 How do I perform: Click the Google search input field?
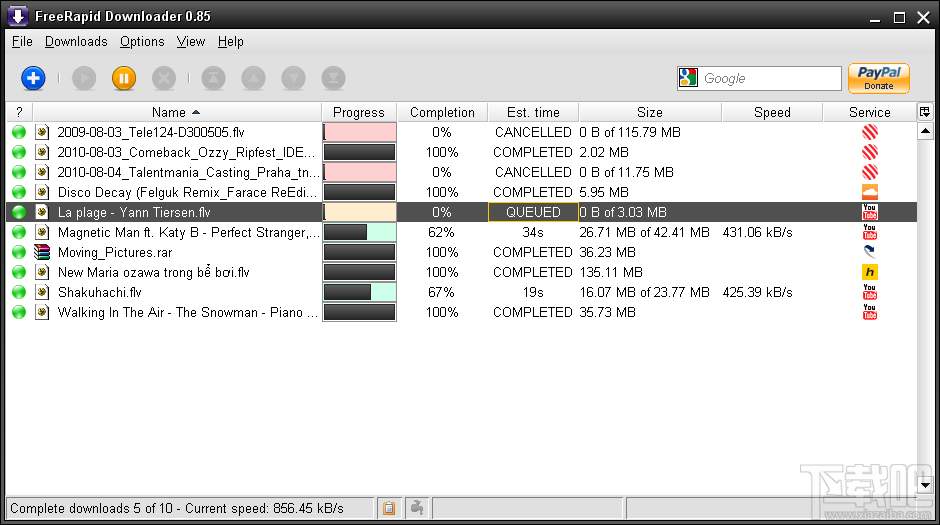point(770,78)
